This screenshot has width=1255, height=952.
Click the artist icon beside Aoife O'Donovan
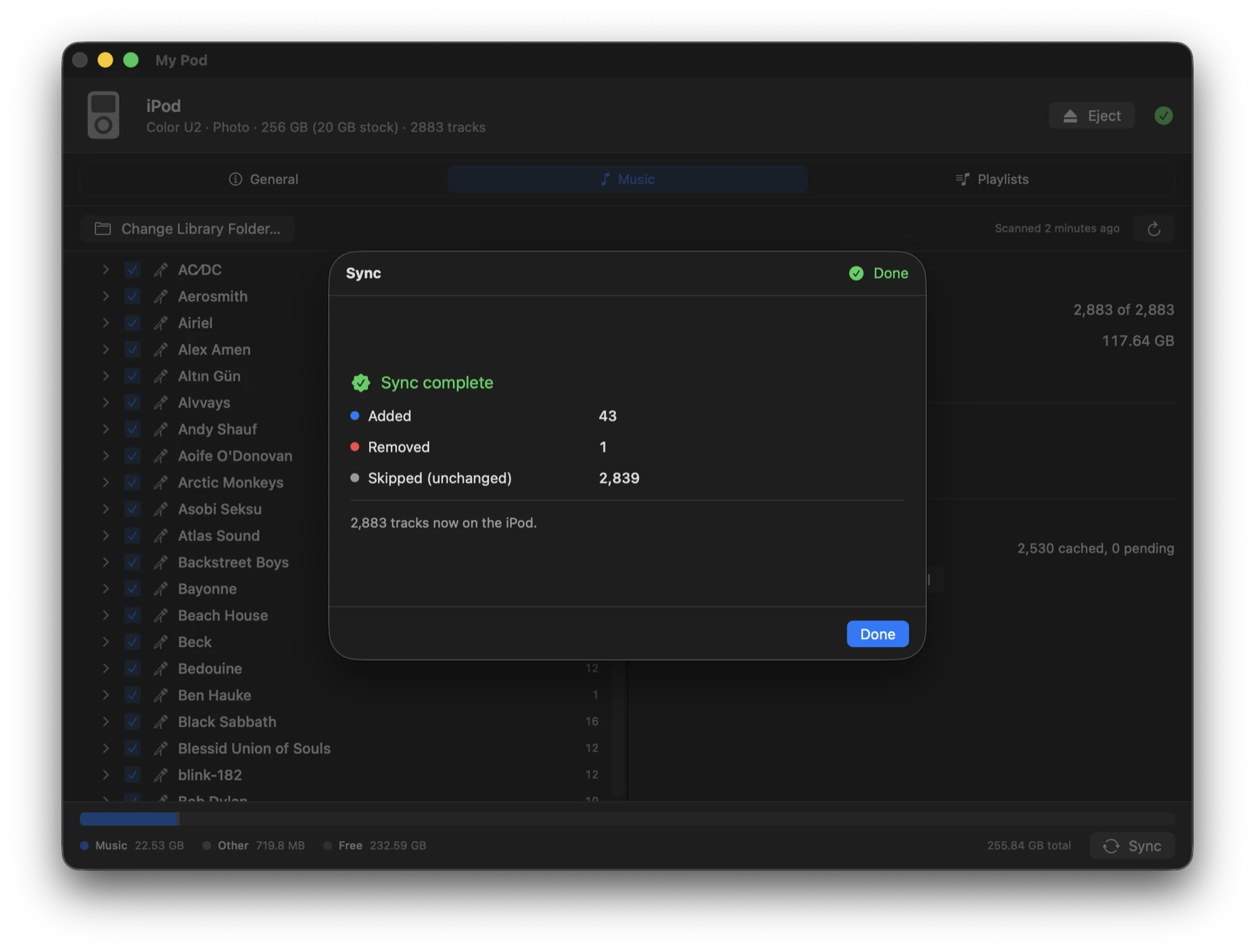click(161, 456)
